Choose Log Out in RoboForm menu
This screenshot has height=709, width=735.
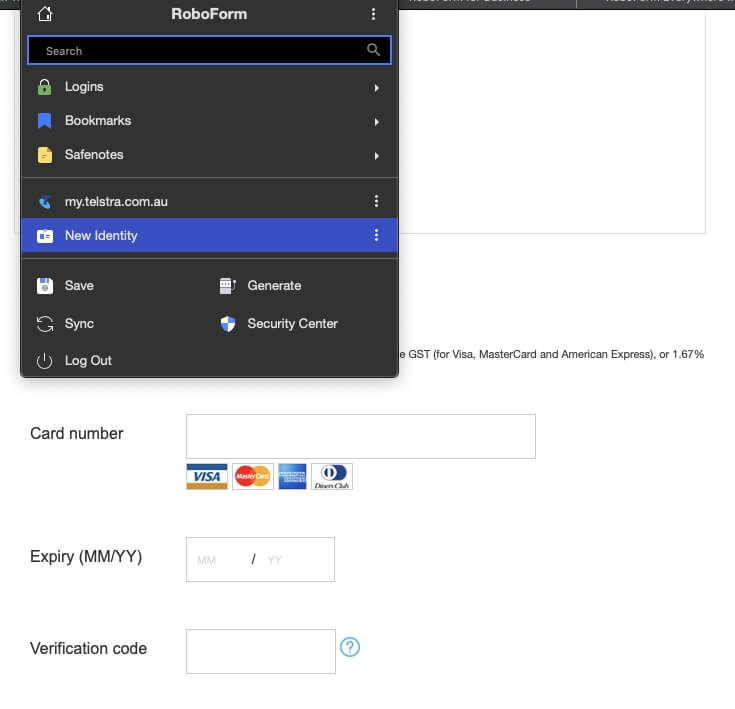(x=88, y=361)
